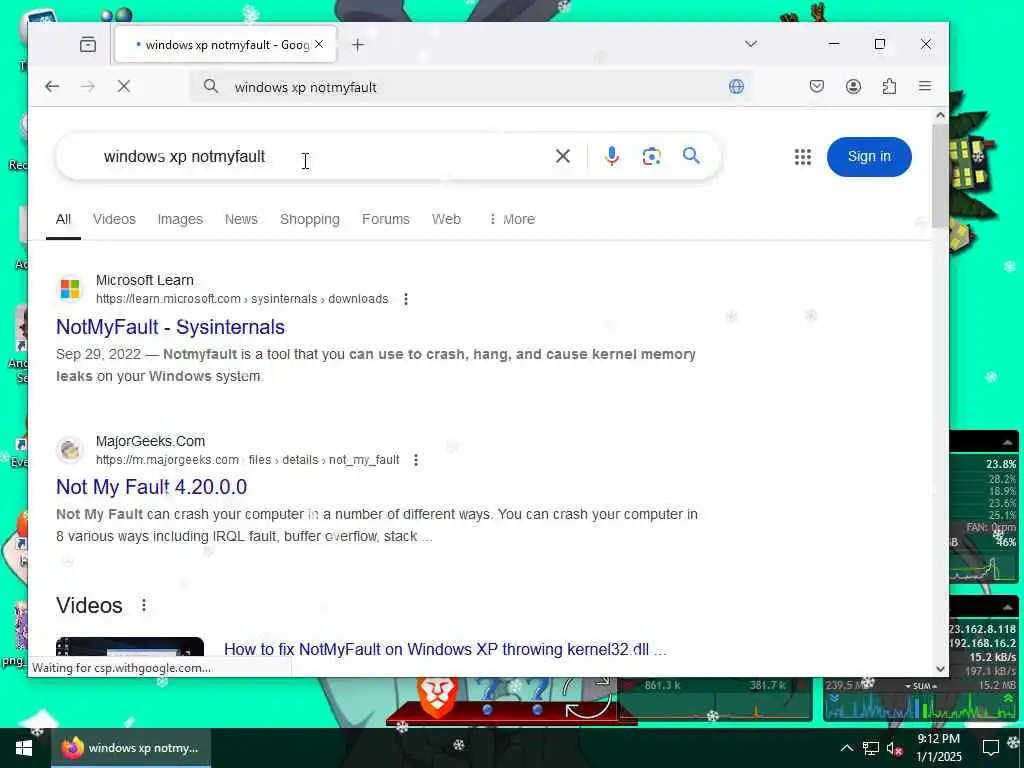Click scrollbar down arrow
The width and height of the screenshot is (1024, 768).
pyautogui.click(x=940, y=668)
